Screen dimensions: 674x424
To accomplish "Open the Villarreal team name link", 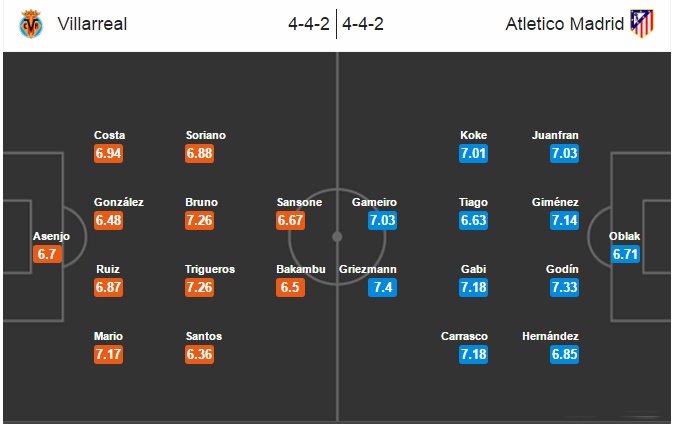I will 92,24.
